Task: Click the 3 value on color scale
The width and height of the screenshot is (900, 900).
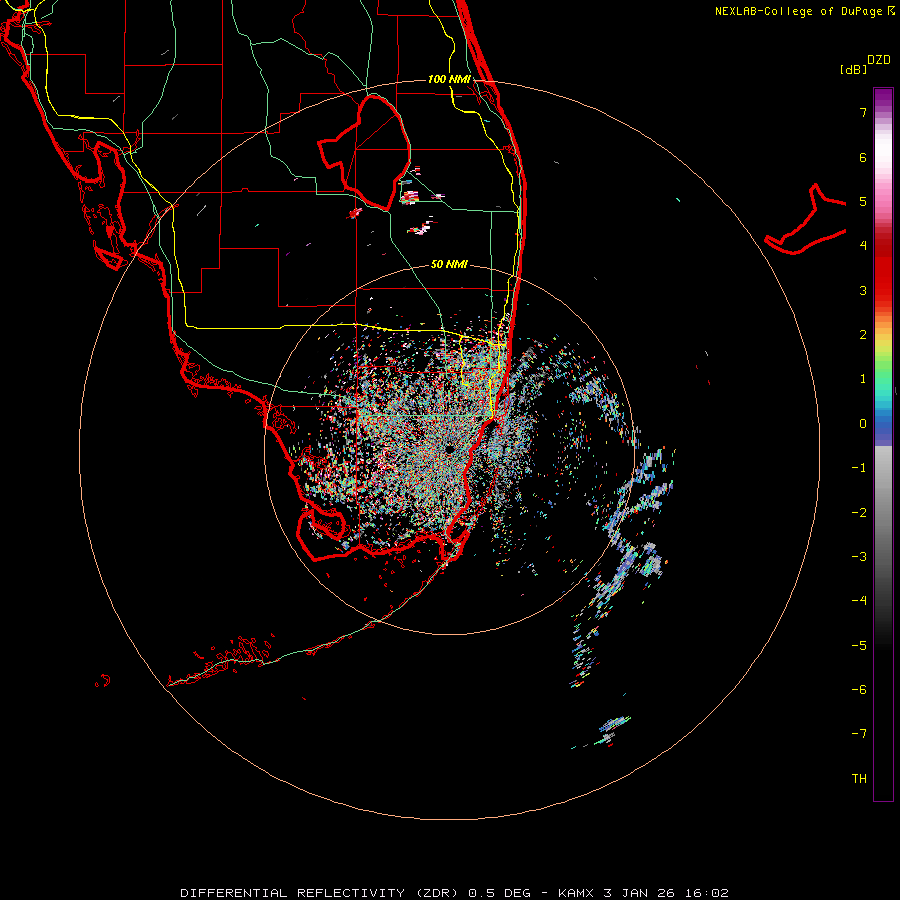Action: pos(863,290)
